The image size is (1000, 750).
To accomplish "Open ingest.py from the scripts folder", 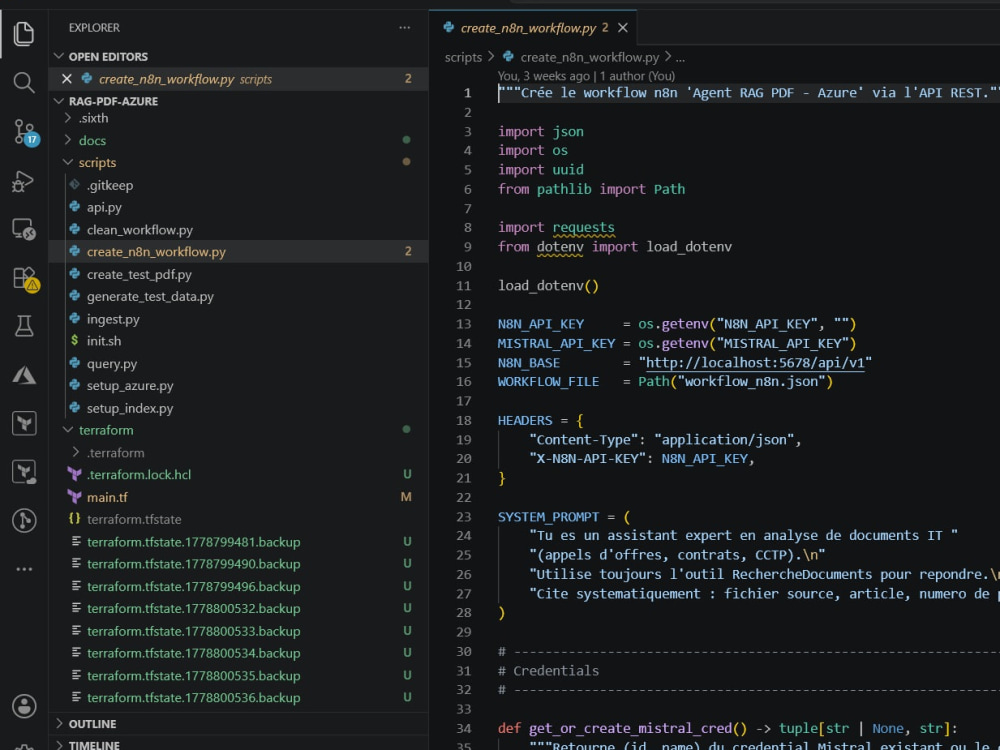I will pyautogui.click(x=113, y=319).
